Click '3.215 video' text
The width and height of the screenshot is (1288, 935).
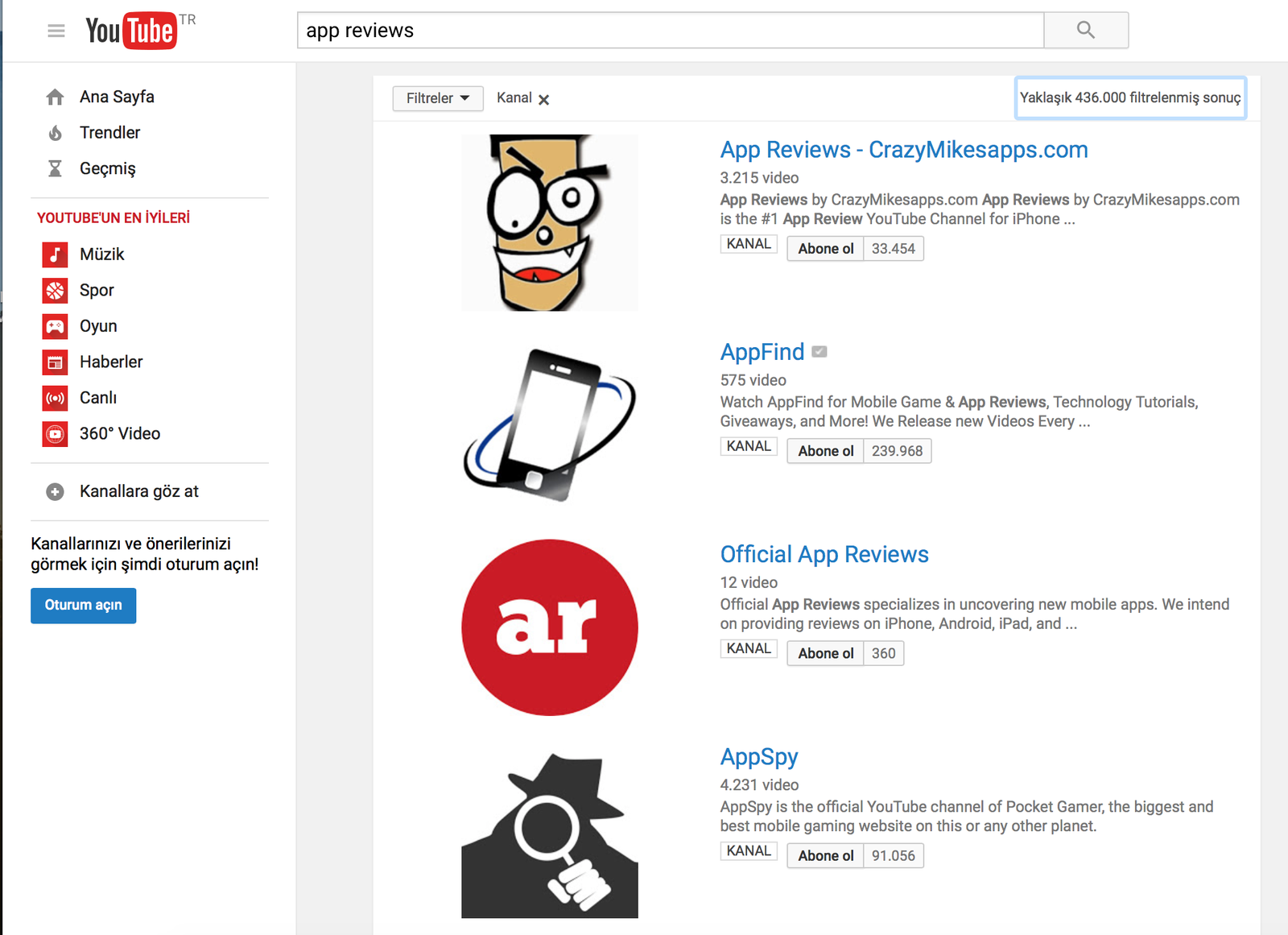pos(759,178)
